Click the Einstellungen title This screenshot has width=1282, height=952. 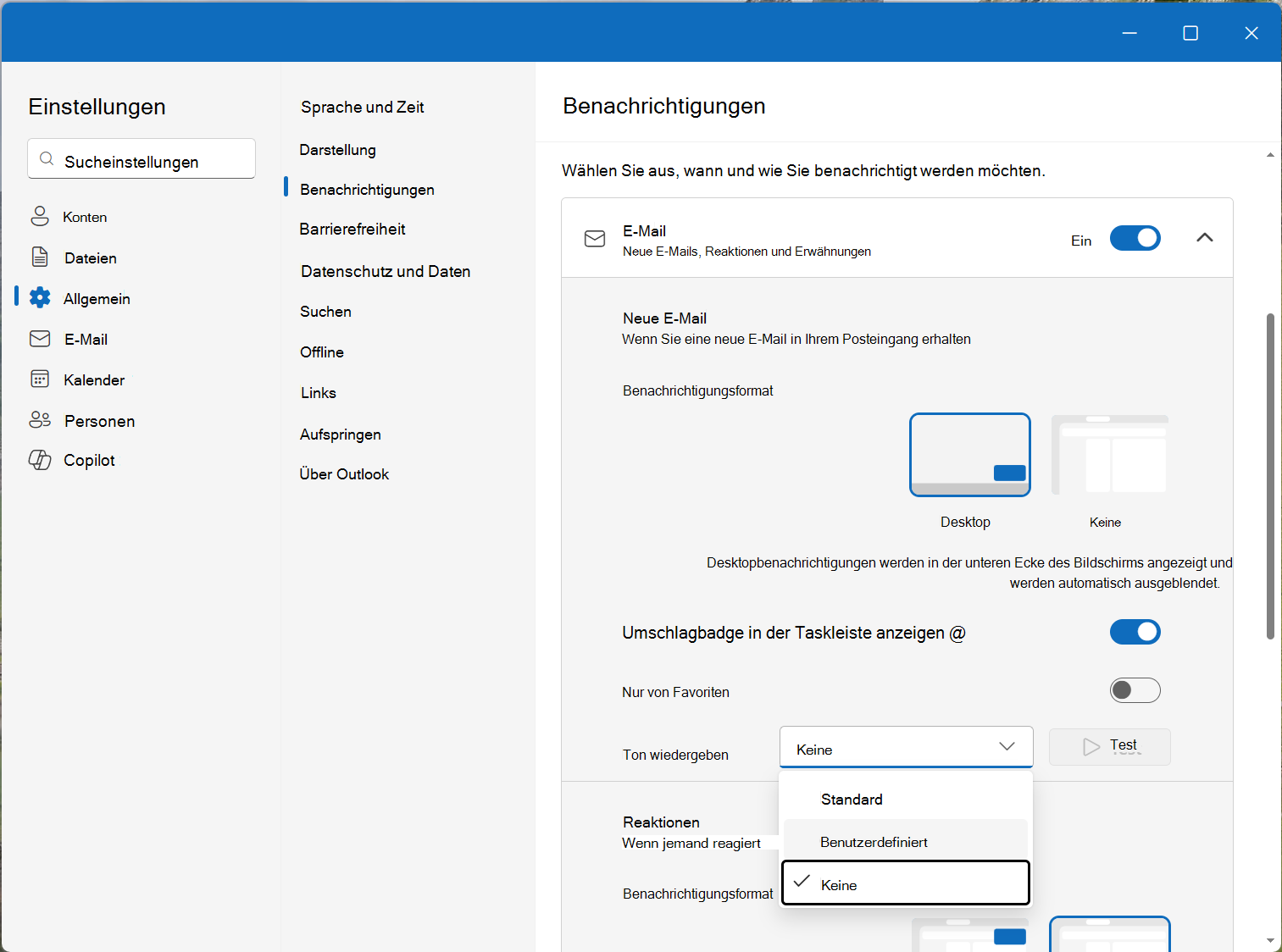click(97, 107)
